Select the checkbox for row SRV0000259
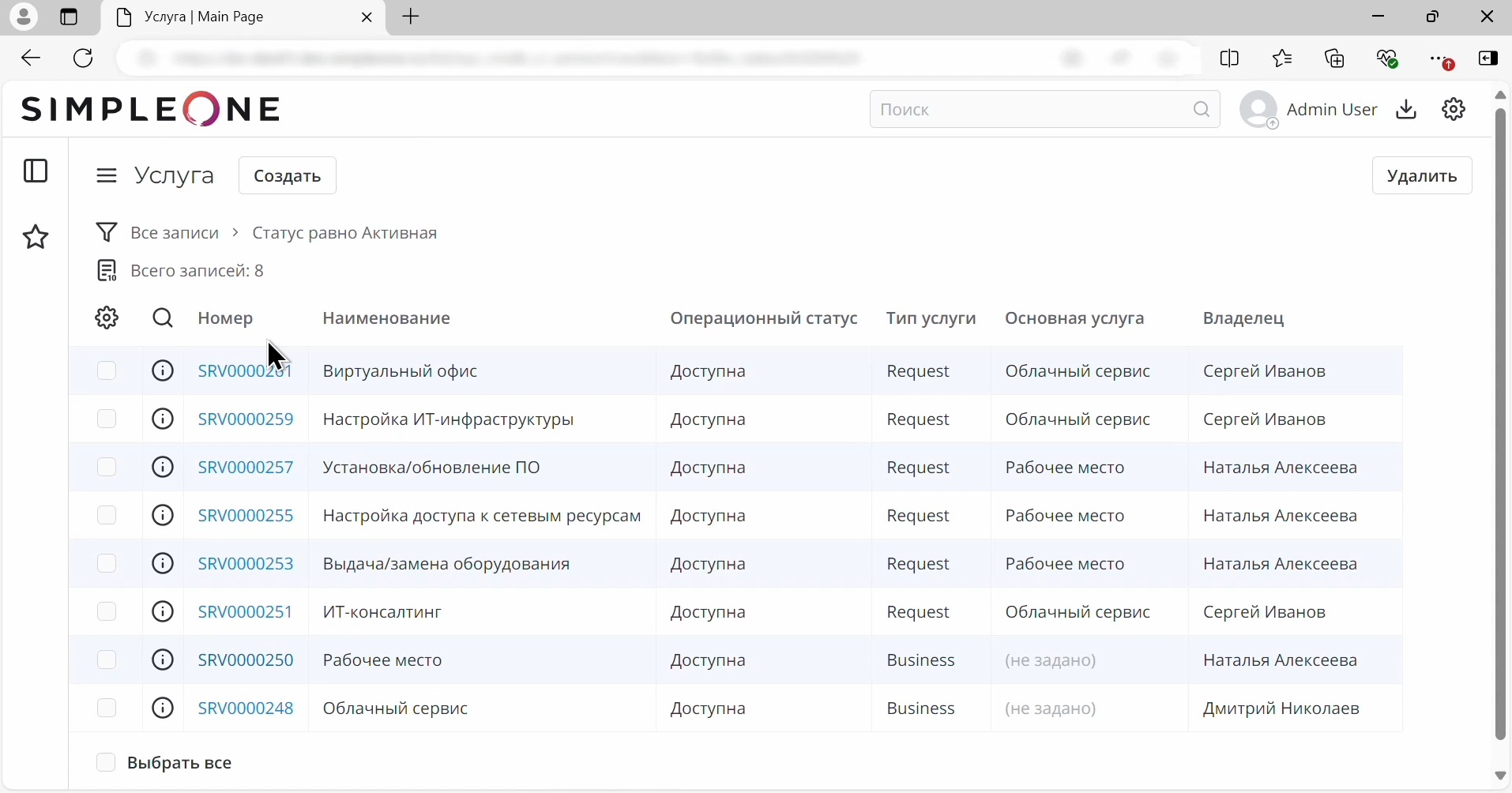1512x793 pixels. tap(106, 419)
